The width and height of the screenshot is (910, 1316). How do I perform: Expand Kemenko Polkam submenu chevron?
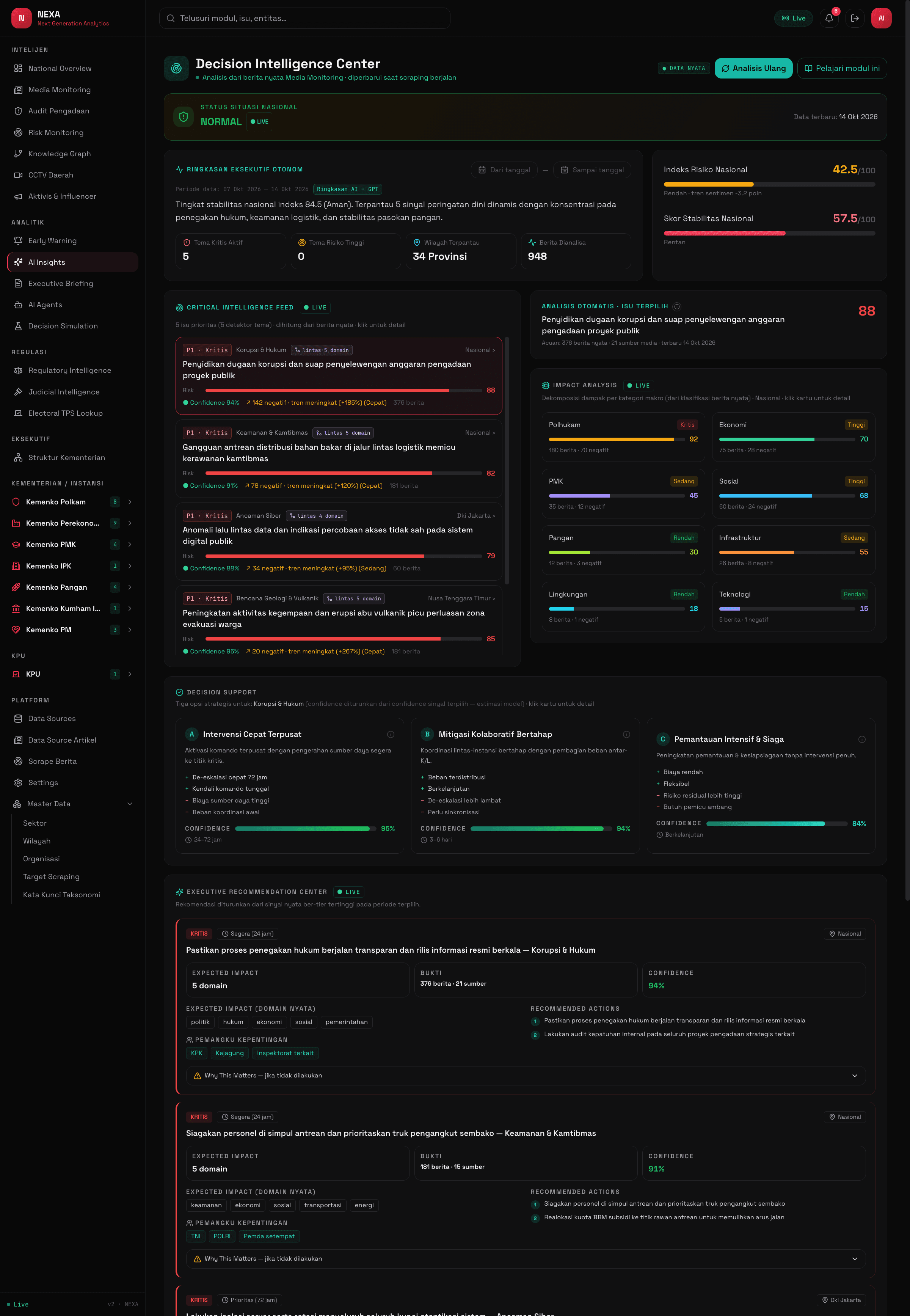[x=130, y=502]
